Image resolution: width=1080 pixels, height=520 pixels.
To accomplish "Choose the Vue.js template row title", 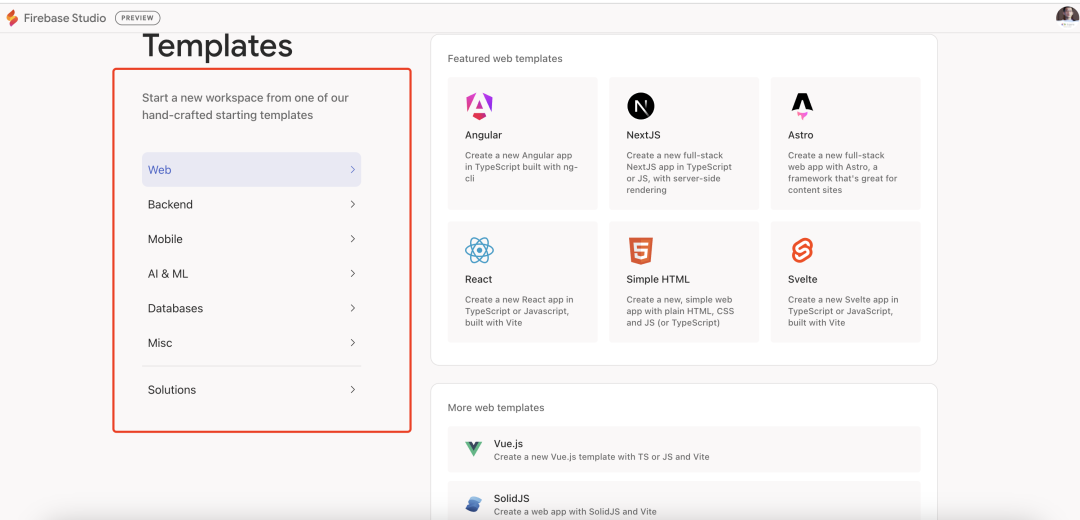I will pyautogui.click(x=508, y=444).
